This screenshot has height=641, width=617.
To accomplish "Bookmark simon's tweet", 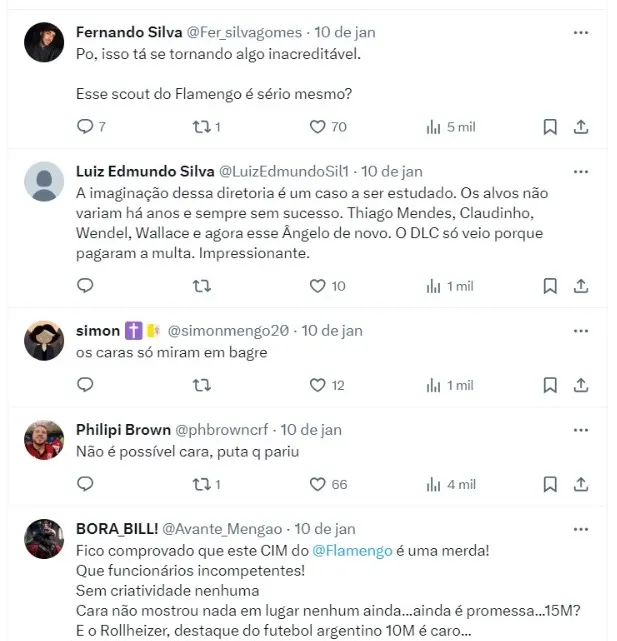I will point(550,385).
